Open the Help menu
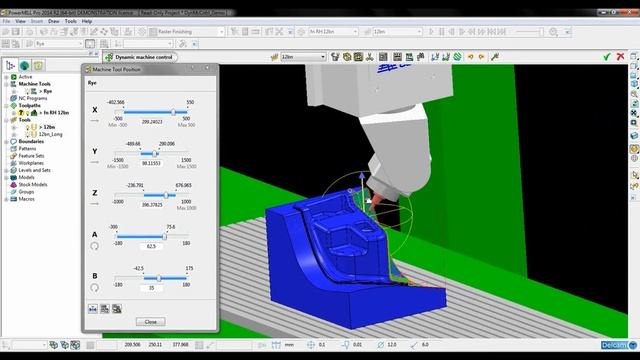 (x=87, y=21)
